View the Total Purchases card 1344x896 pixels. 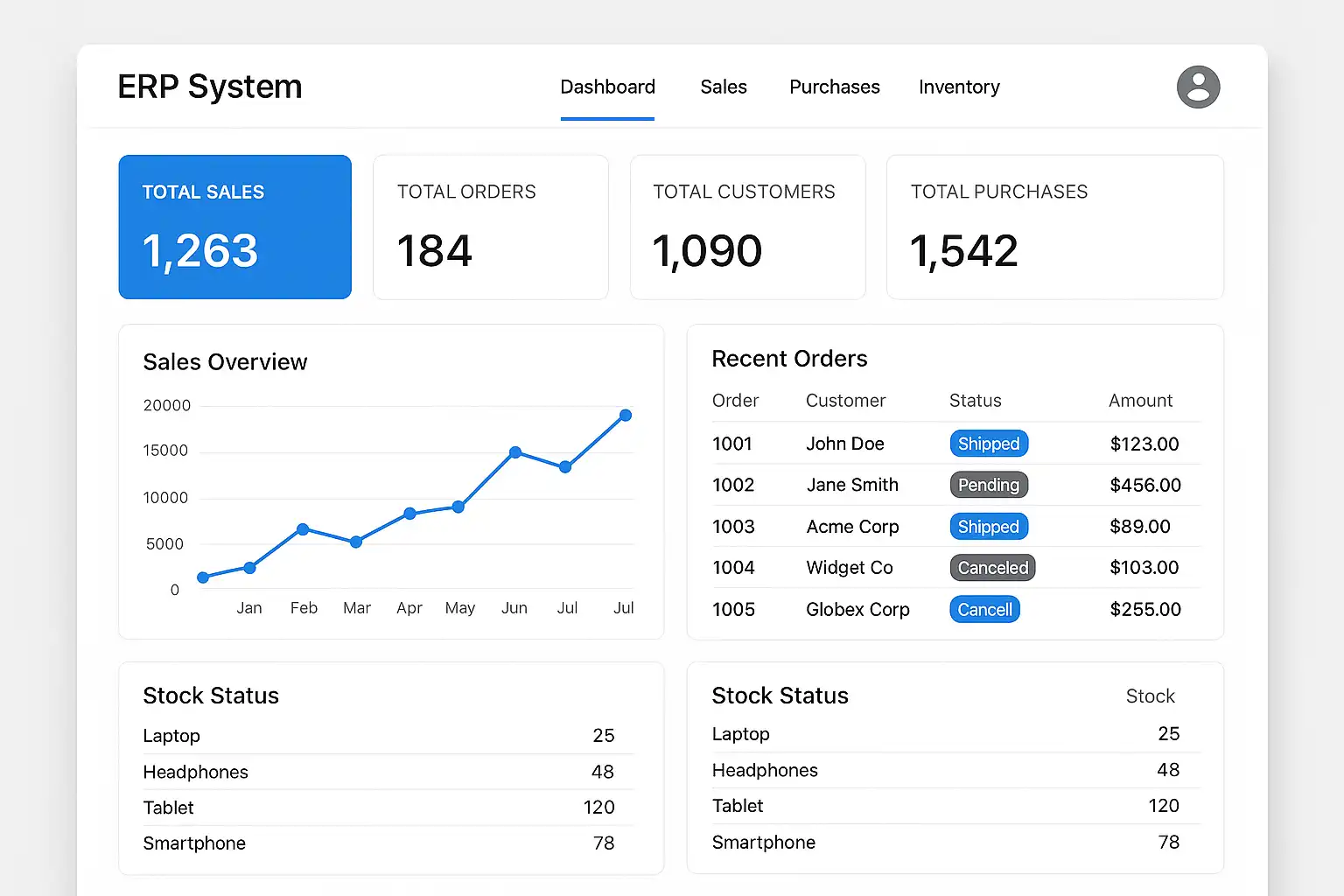pyautogui.click(x=1054, y=227)
